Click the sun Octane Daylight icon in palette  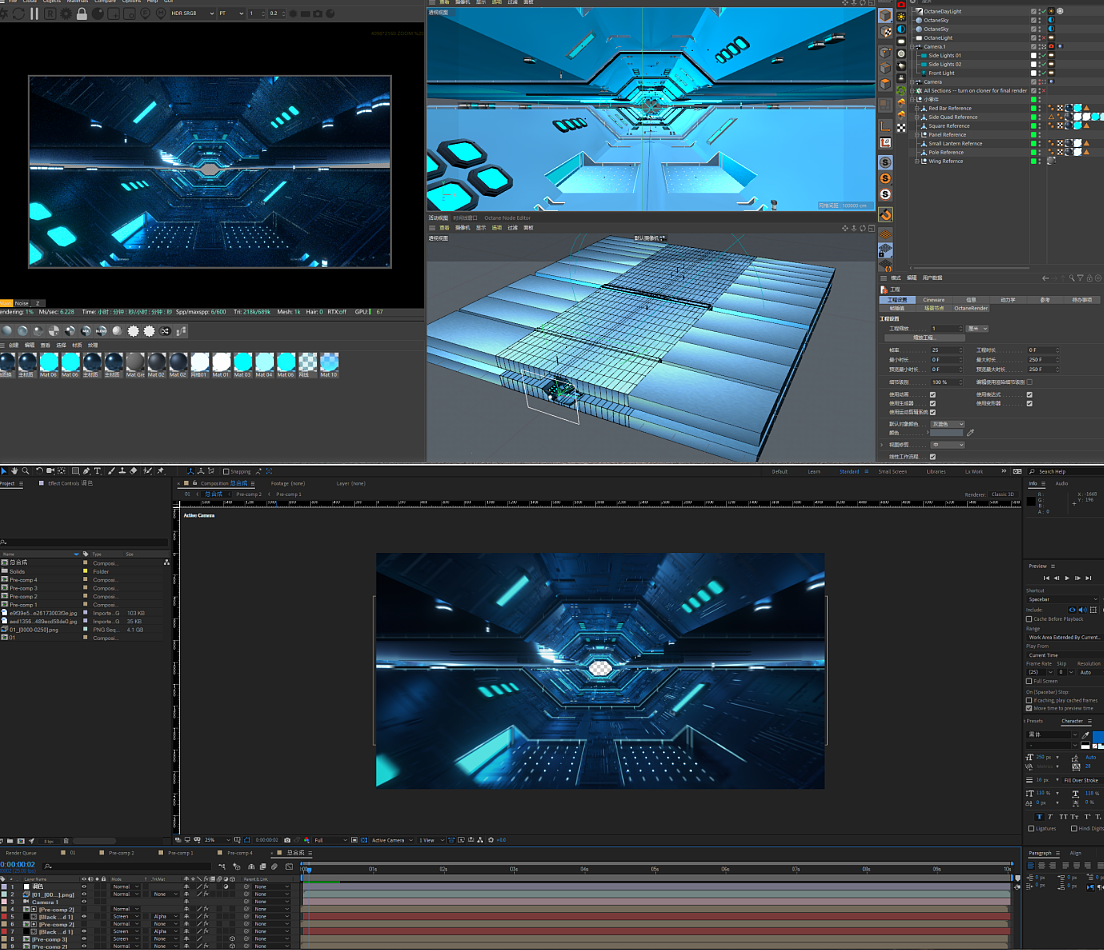tap(901, 16)
